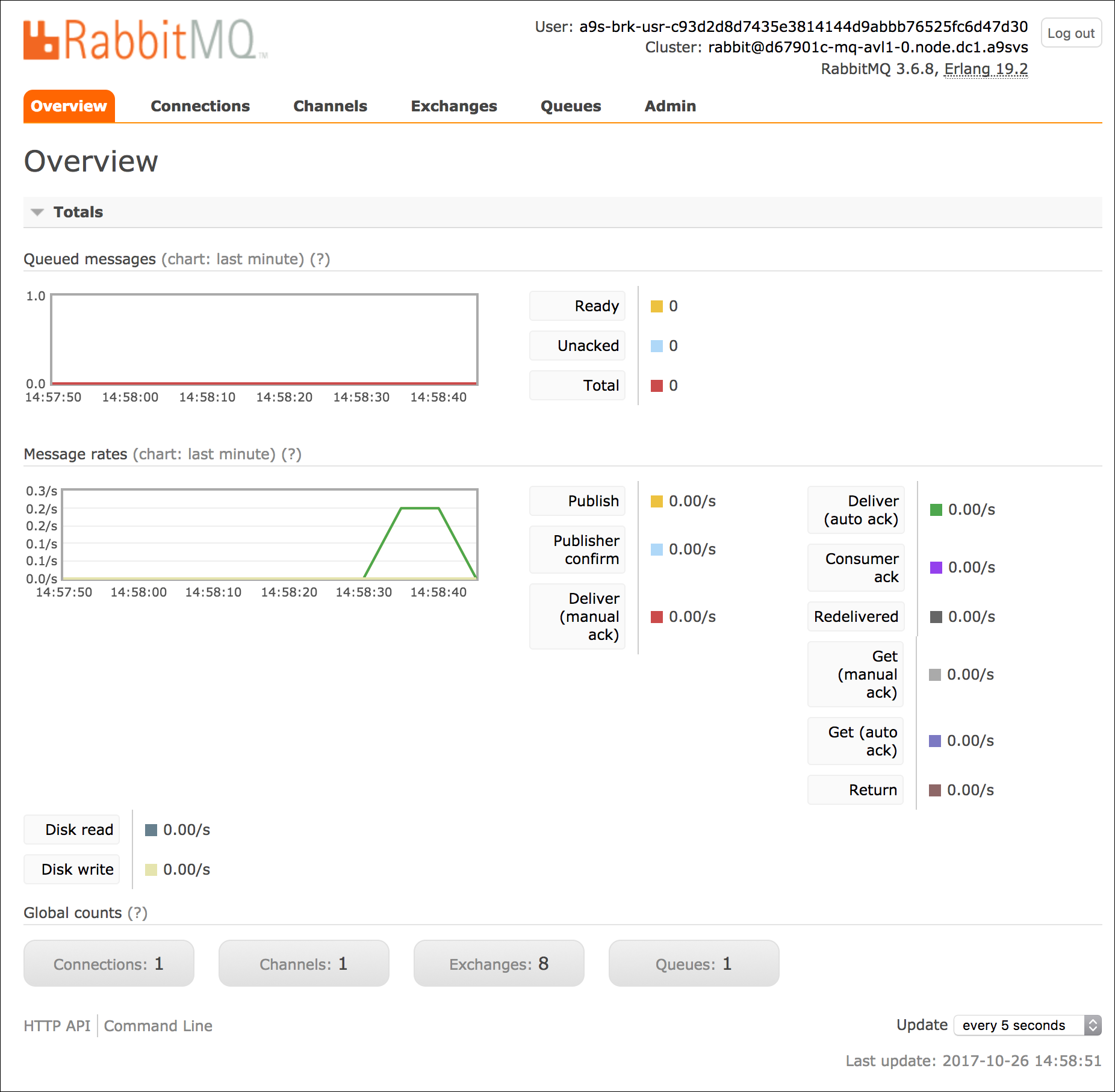Click the yellow Publish rate swatch
This screenshot has width=1115, height=1092.
(657, 501)
